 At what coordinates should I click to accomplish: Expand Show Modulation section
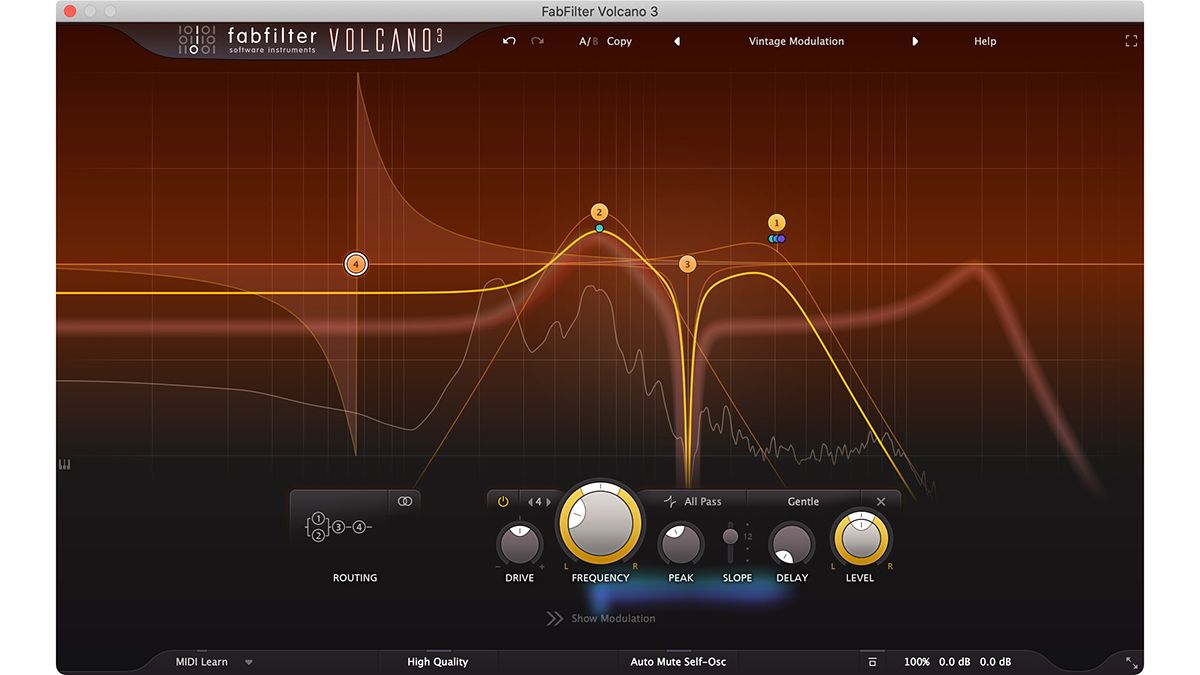click(x=601, y=619)
